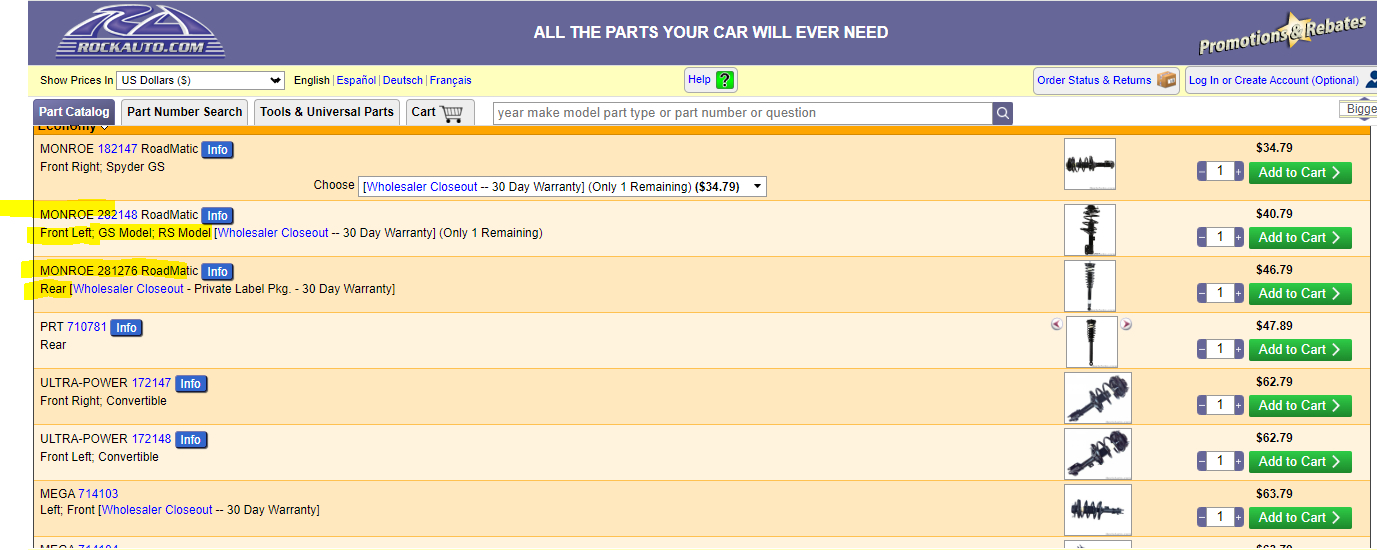Add MONROE 281276 to cart

(x=1300, y=294)
